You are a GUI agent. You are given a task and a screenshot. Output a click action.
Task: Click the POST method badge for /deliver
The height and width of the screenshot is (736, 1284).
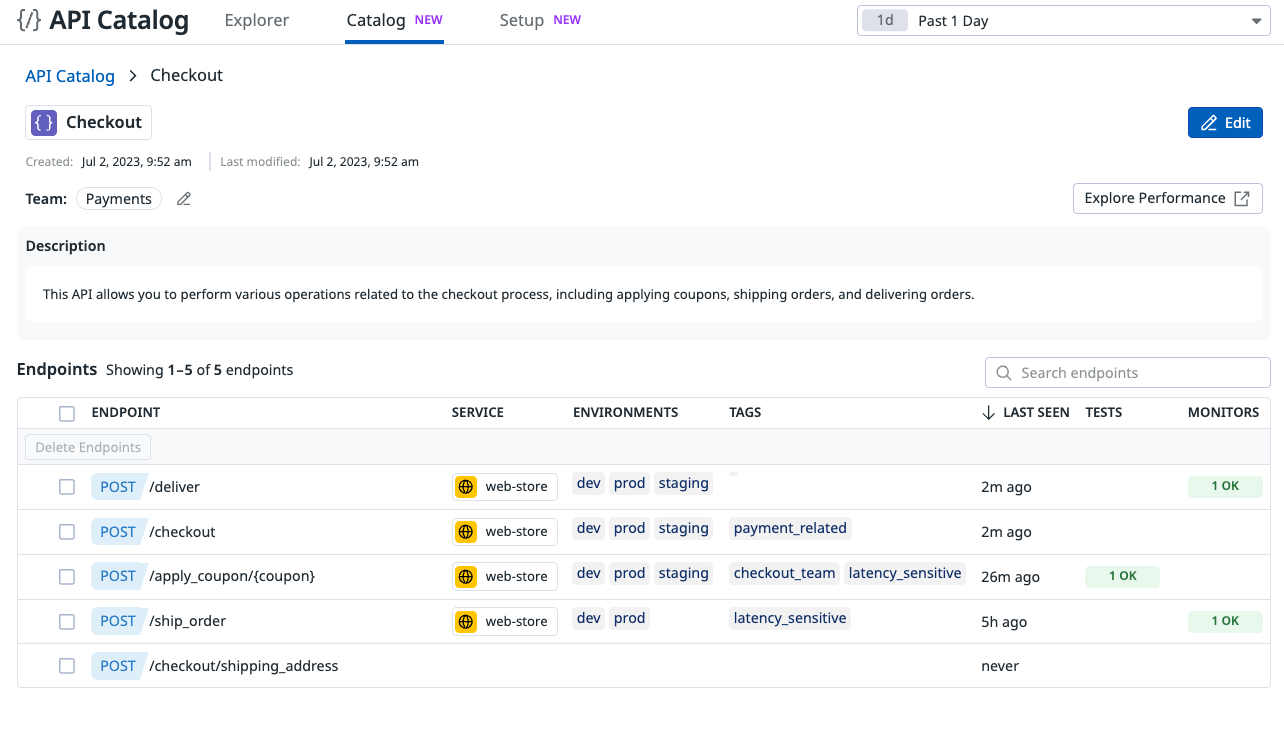(x=118, y=486)
